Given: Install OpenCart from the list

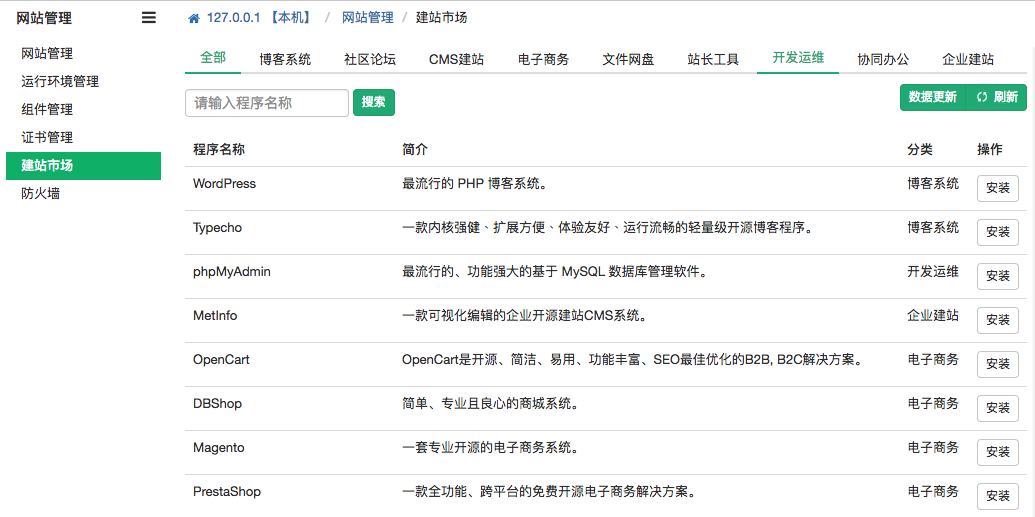Looking at the screenshot, I should pos(997,364).
